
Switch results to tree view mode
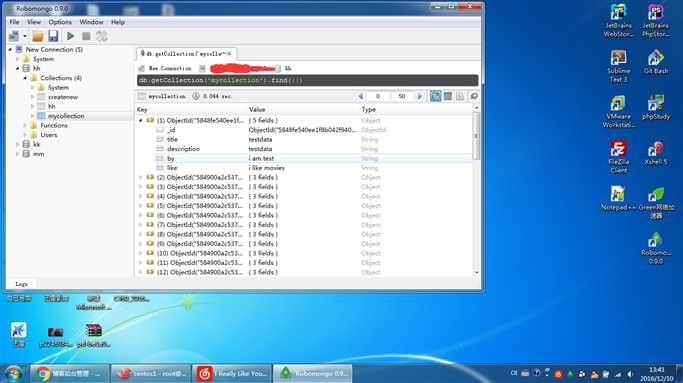[x=436, y=96]
